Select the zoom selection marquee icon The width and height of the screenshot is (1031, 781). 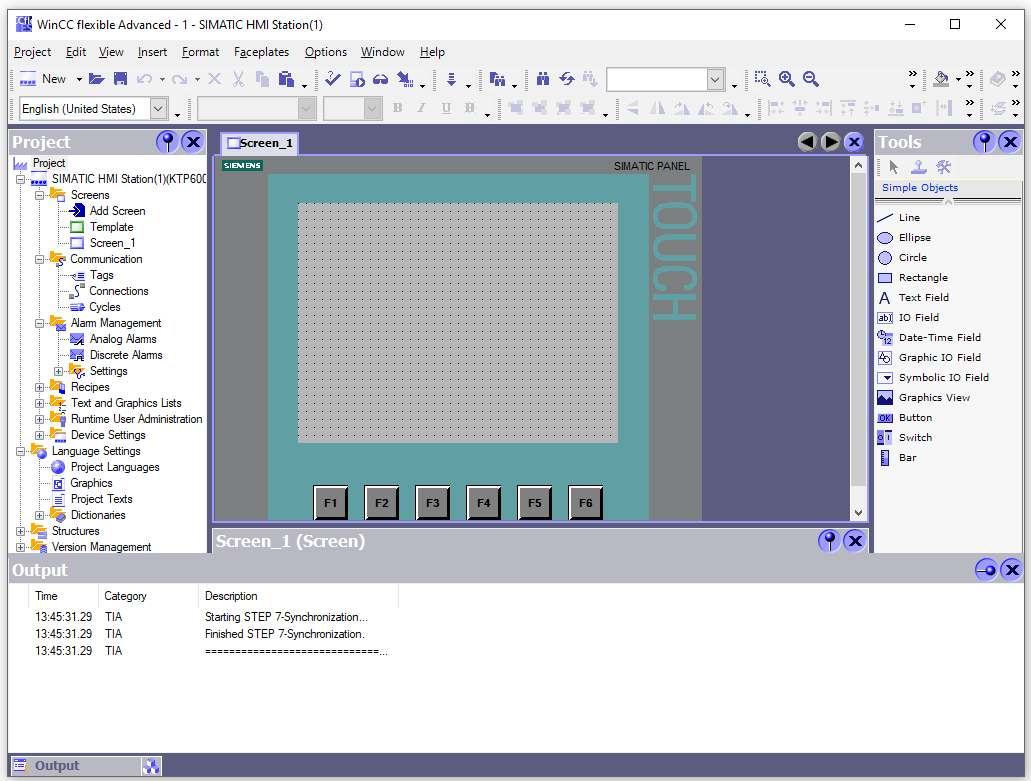tap(762, 79)
